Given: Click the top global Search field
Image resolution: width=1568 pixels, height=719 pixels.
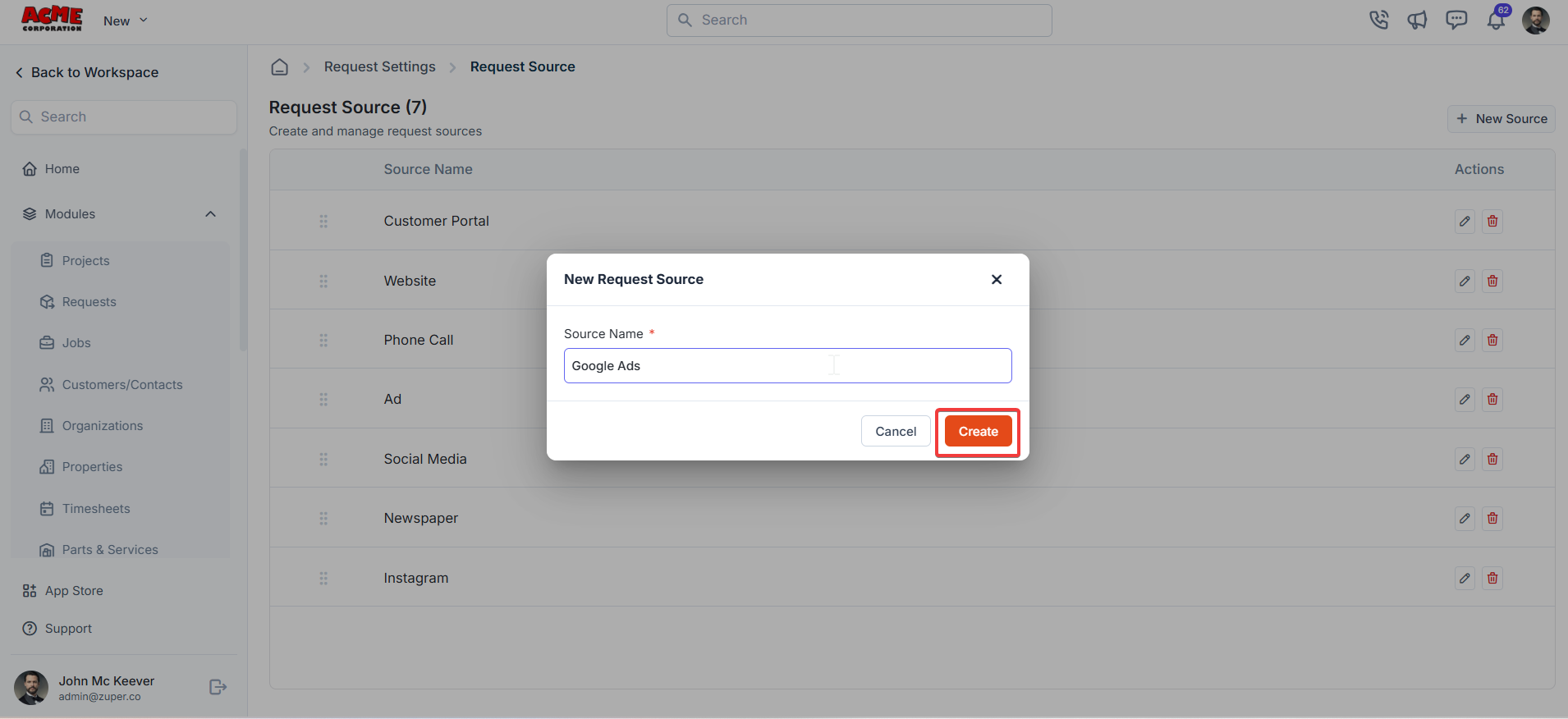Looking at the screenshot, I should [x=859, y=21].
